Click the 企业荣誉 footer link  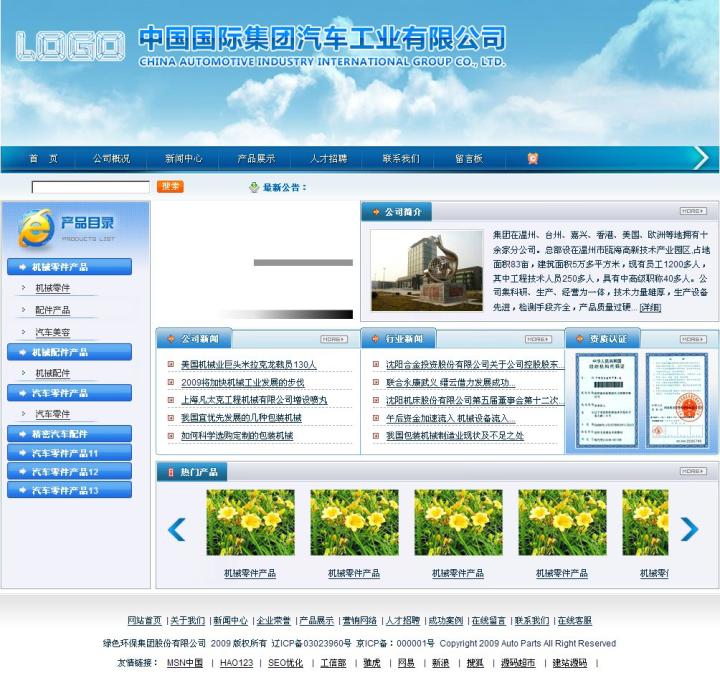(x=274, y=621)
